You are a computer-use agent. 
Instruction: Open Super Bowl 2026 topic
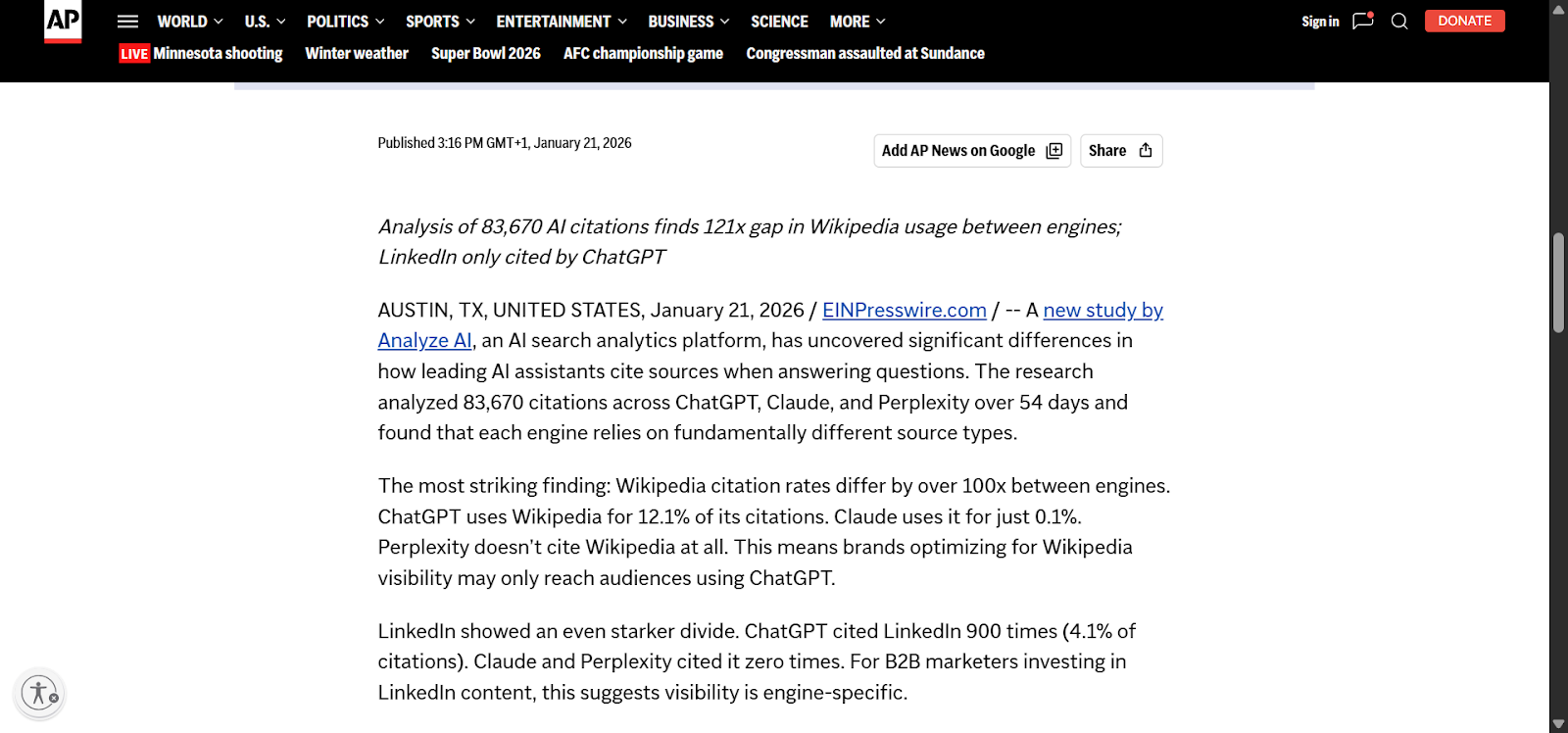pyautogui.click(x=486, y=53)
